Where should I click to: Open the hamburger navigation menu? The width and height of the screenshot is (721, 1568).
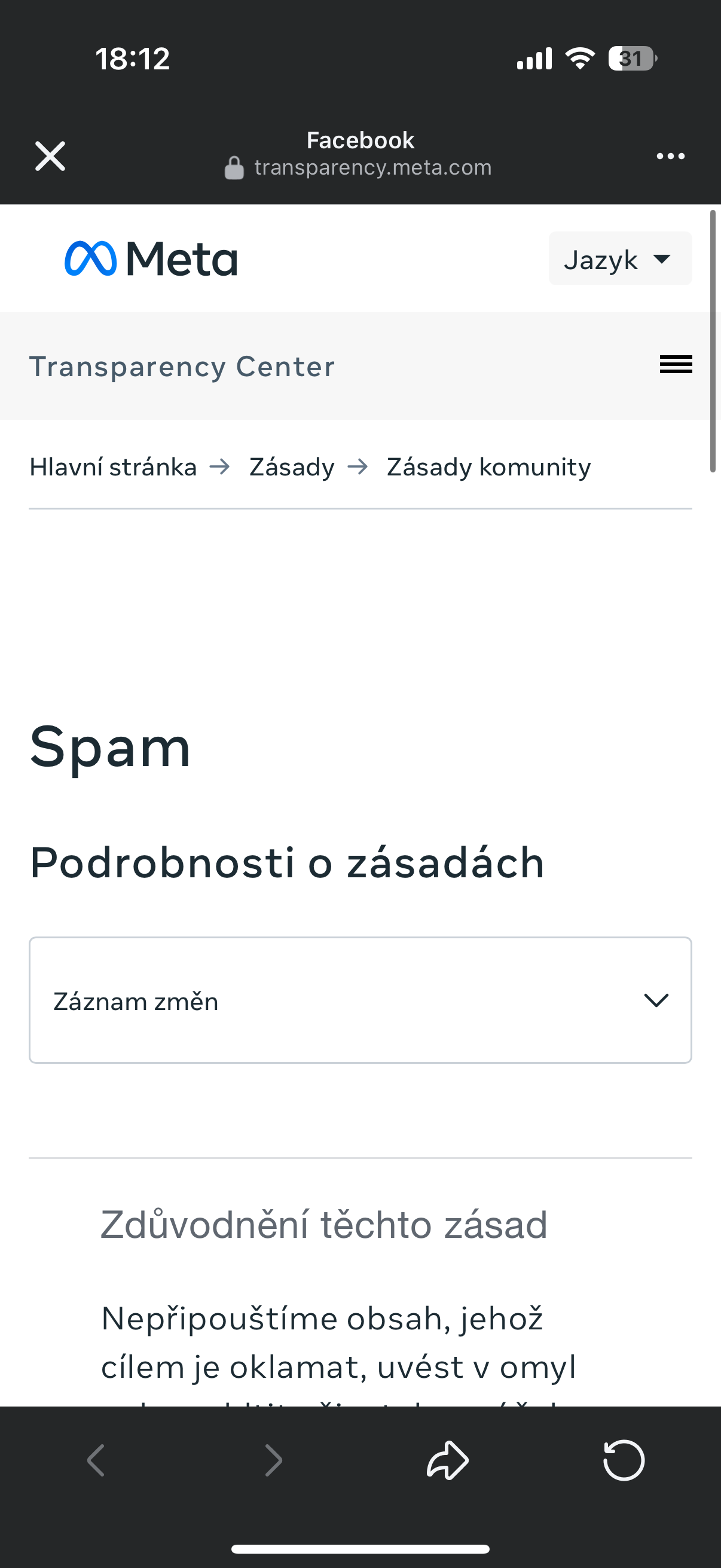point(676,365)
